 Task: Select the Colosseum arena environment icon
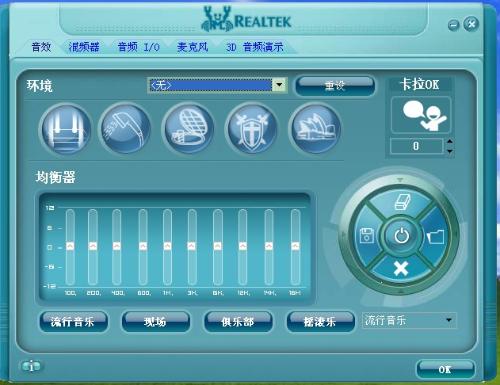(188, 128)
